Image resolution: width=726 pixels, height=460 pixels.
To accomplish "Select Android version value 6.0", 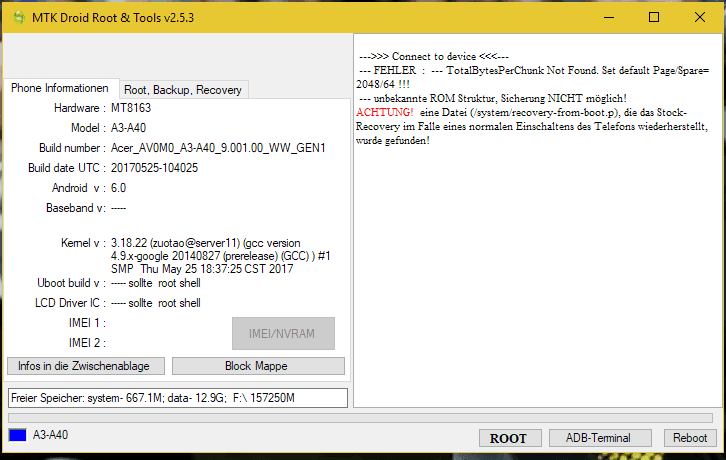I will 118,188.
